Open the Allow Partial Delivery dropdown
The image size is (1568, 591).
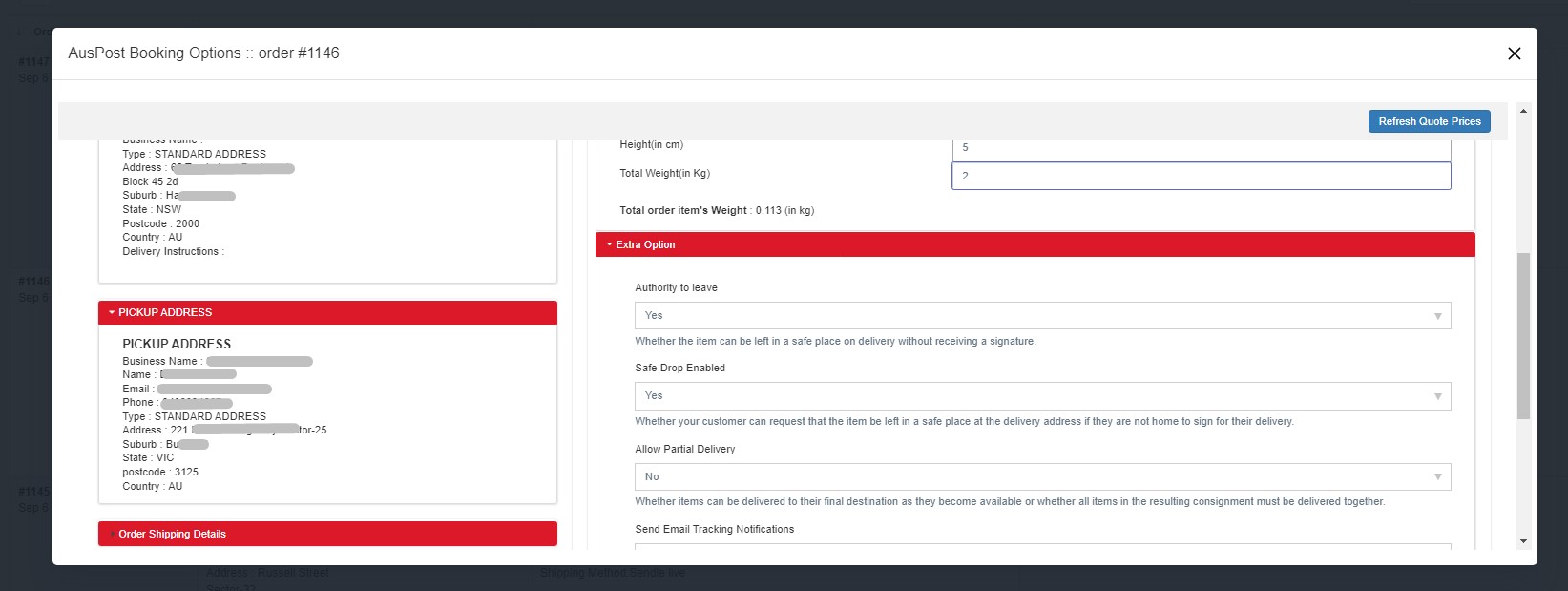tap(1042, 476)
